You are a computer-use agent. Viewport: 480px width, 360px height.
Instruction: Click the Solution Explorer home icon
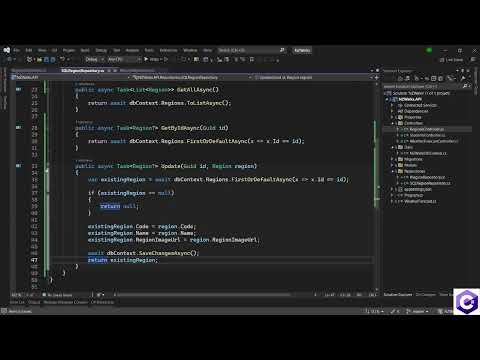pyautogui.click(x=400, y=79)
